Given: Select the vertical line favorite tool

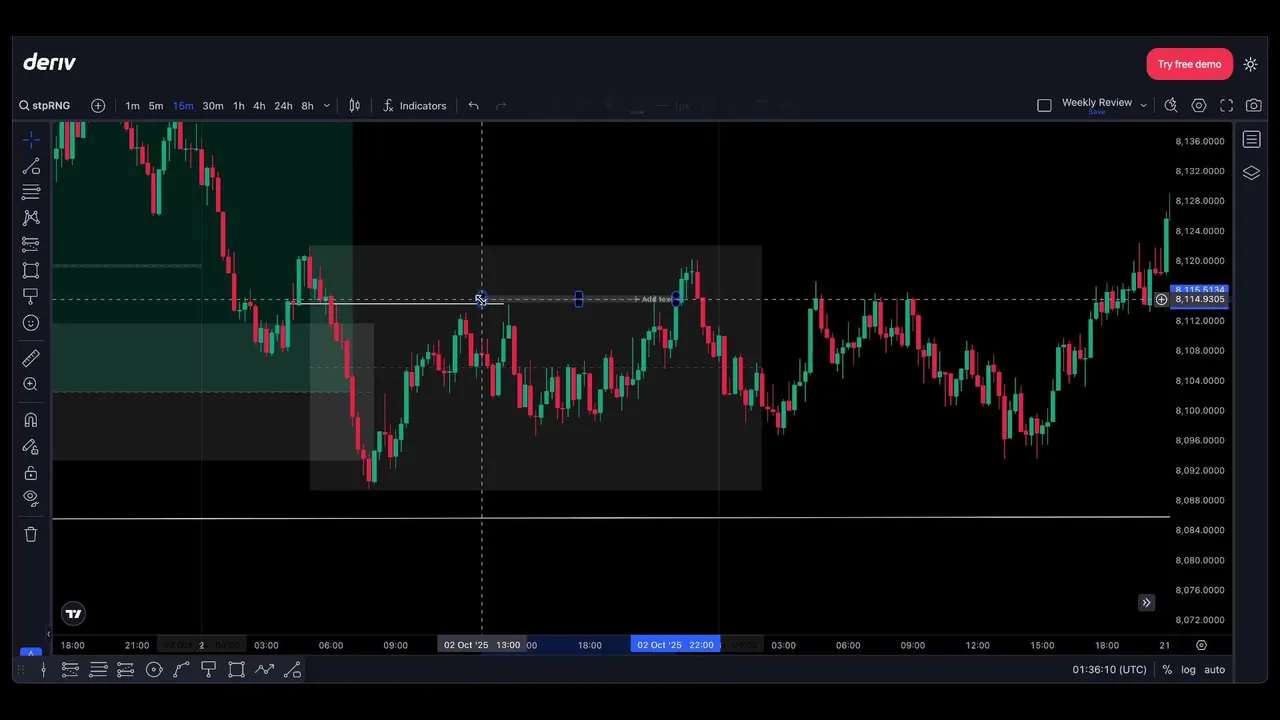Looking at the screenshot, I should 43,670.
